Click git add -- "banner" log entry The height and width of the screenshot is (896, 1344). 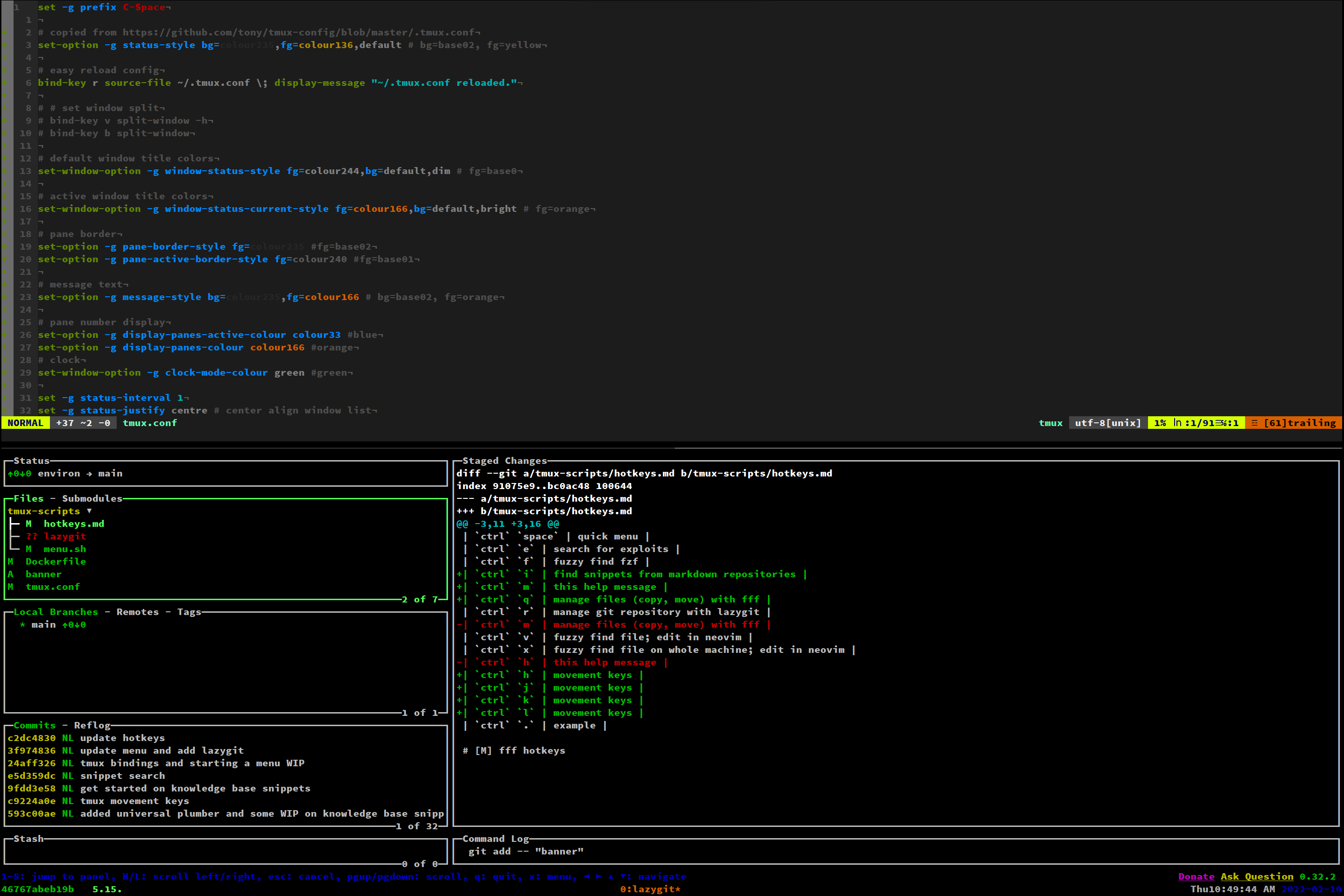click(x=526, y=851)
